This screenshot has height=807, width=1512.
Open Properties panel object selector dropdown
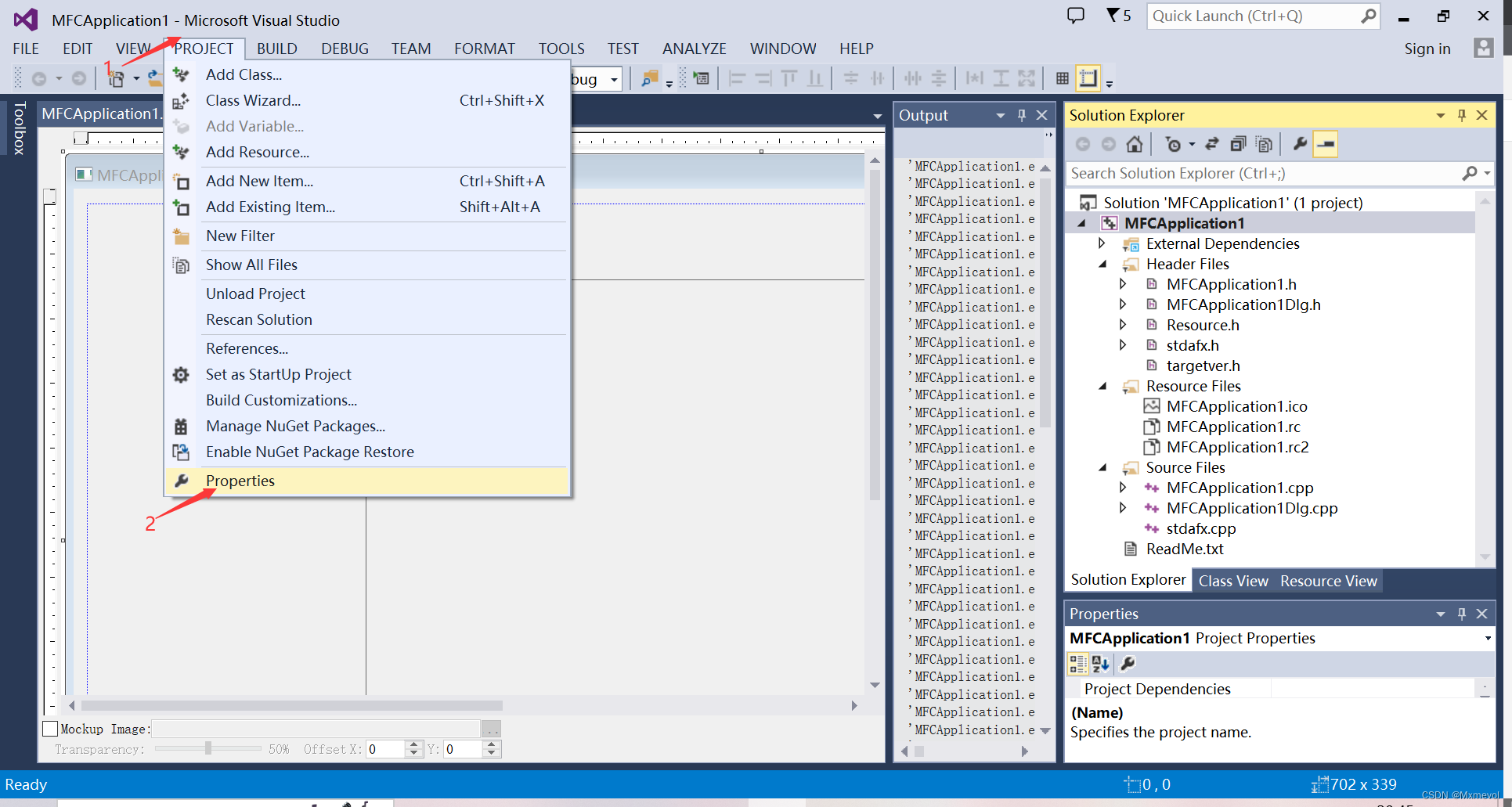tap(1487, 638)
